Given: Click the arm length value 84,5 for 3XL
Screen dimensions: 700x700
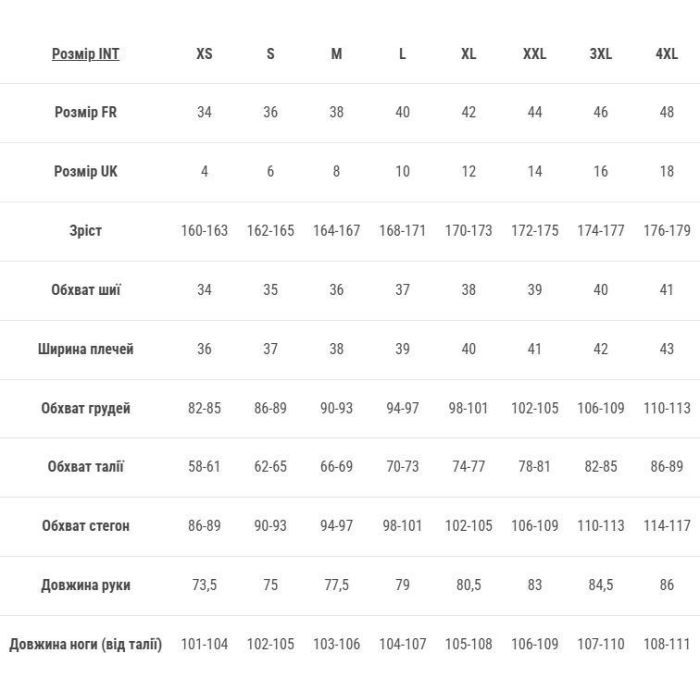Looking at the screenshot, I should pos(600,585).
